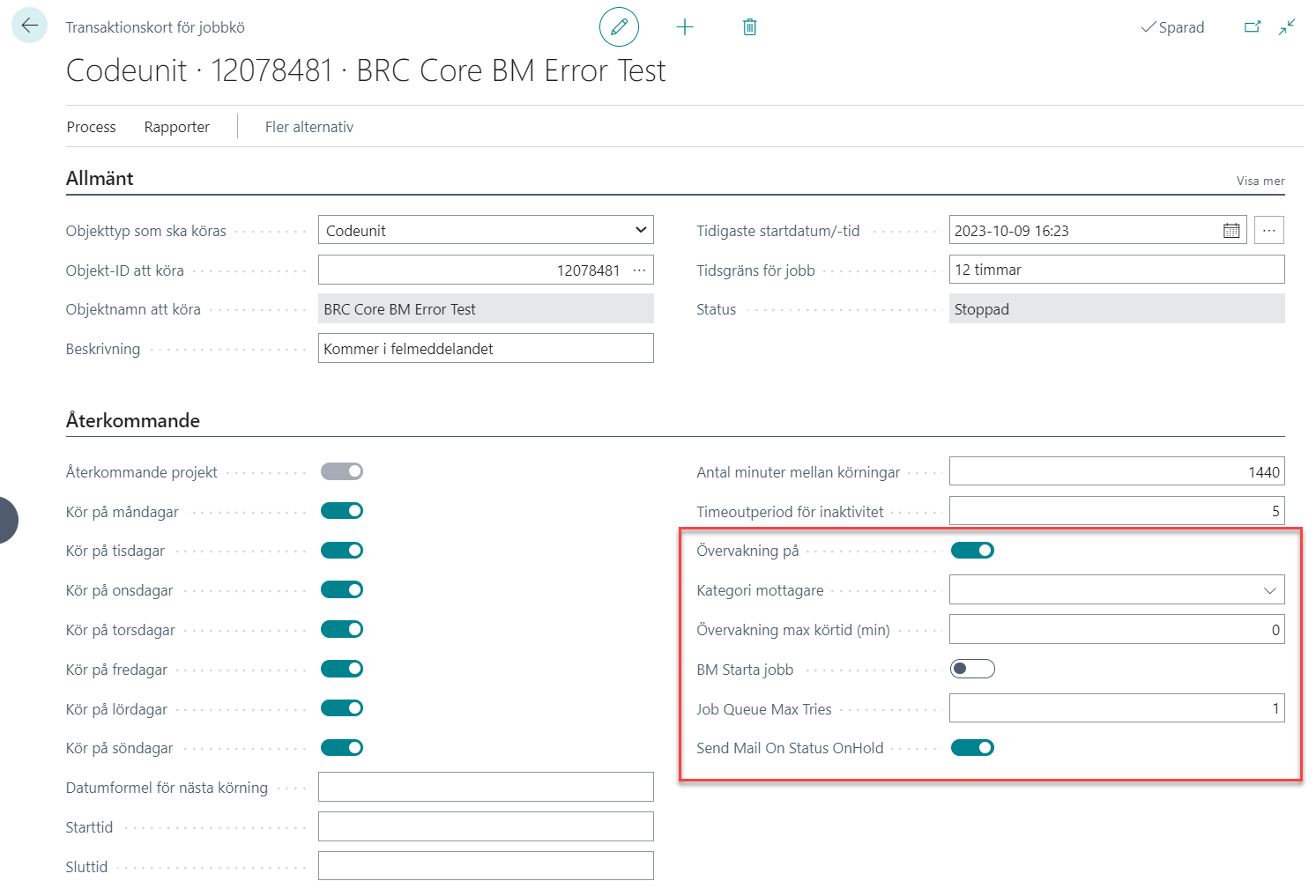Click Objektnamn value BRC Core BM Error Test
Image resolution: width=1316 pixels, height=896 pixels.
[x=486, y=308]
